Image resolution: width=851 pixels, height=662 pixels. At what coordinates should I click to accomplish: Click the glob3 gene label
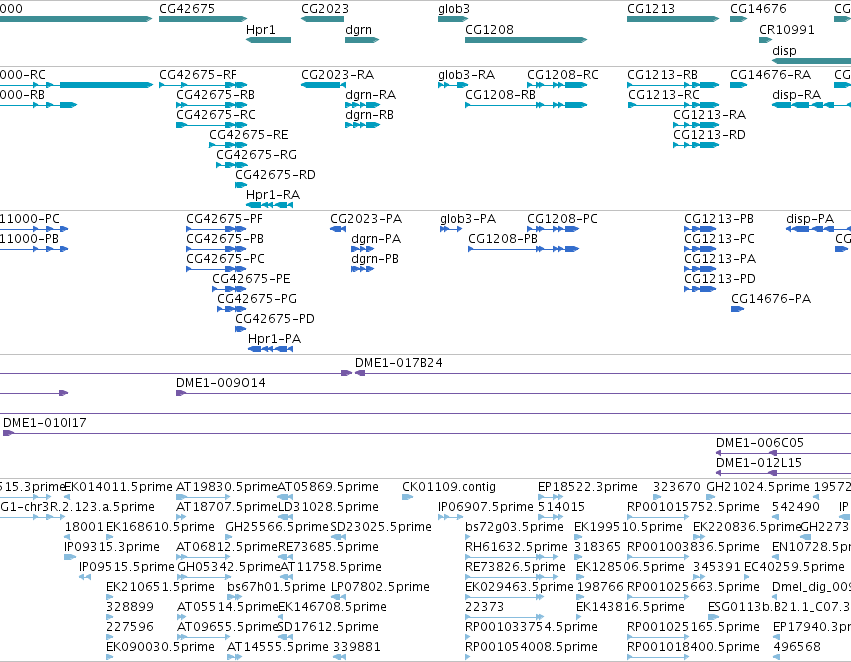pyautogui.click(x=454, y=9)
